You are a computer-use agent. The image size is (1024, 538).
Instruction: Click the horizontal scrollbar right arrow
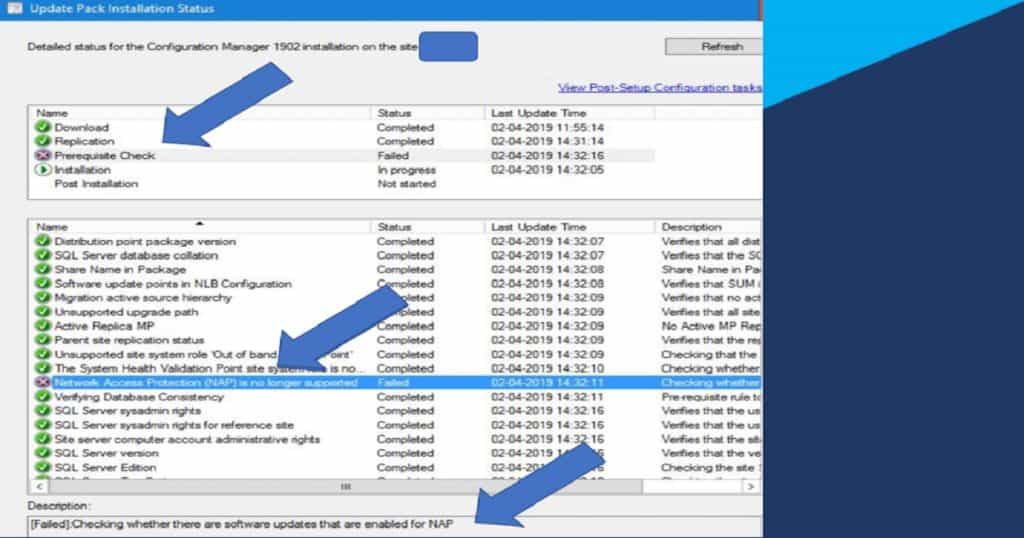tap(750, 486)
